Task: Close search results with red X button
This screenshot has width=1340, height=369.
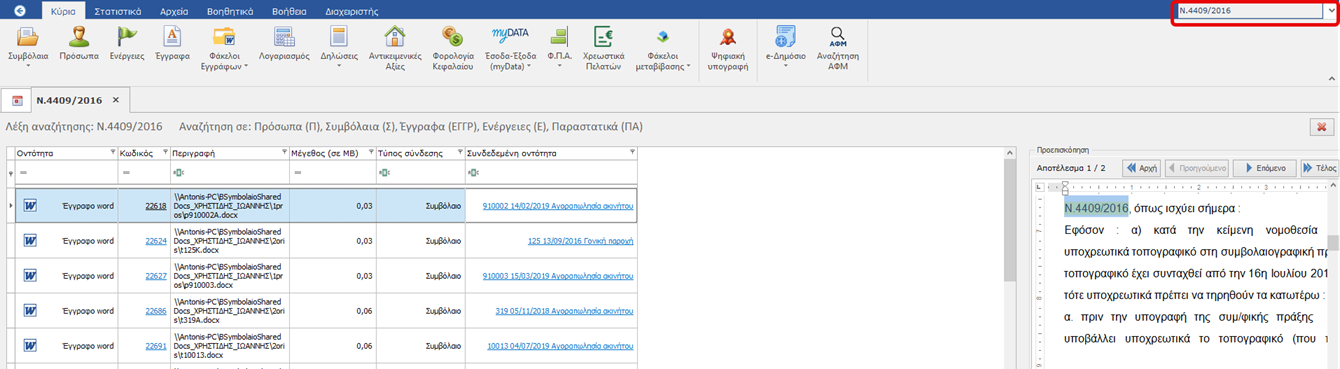Action: [1321, 127]
